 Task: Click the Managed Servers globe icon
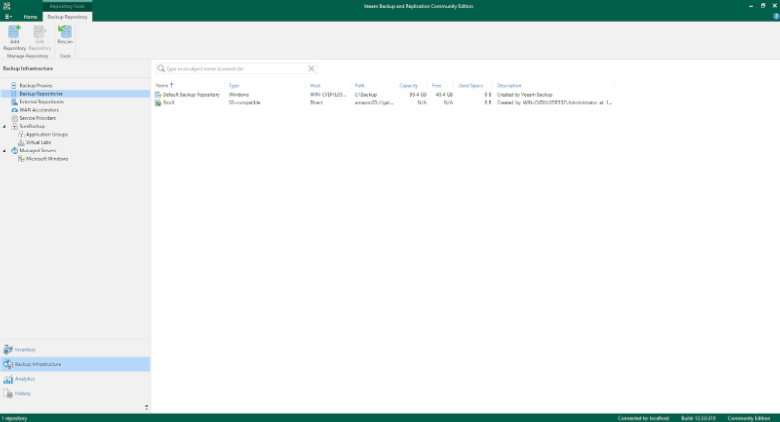14,150
